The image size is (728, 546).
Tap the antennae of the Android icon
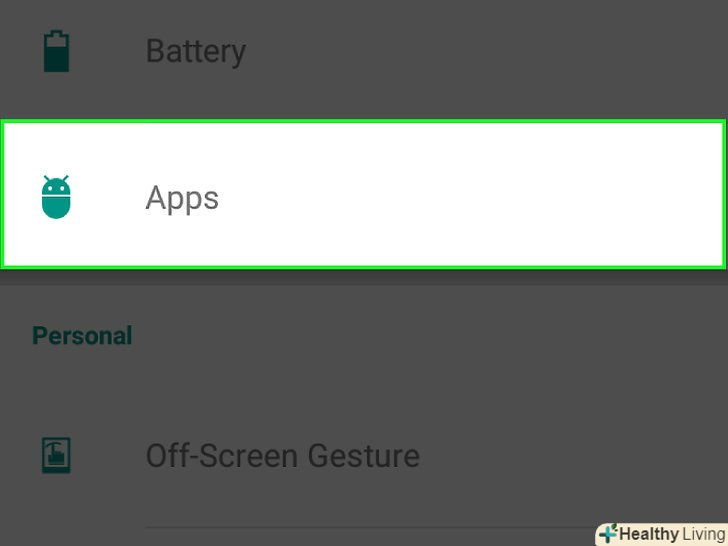[x=56, y=179]
